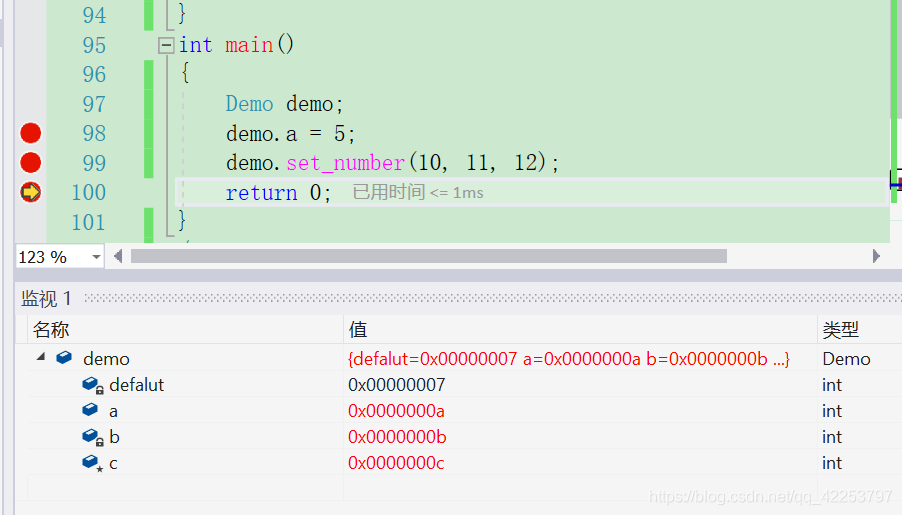The height and width of the screenshot is (515, 902).
Task: Click line number 101 in the gutter
Action: coord(89,222)
